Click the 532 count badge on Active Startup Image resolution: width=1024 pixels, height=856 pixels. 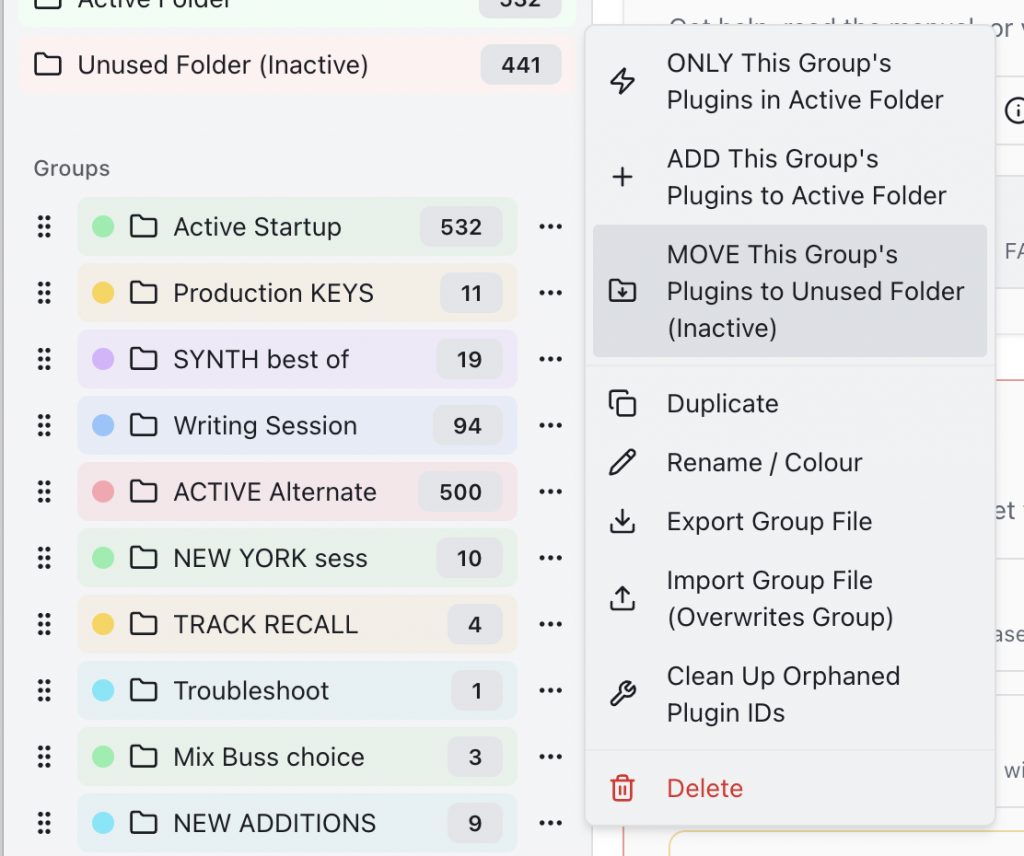click(x=461, y=227)
